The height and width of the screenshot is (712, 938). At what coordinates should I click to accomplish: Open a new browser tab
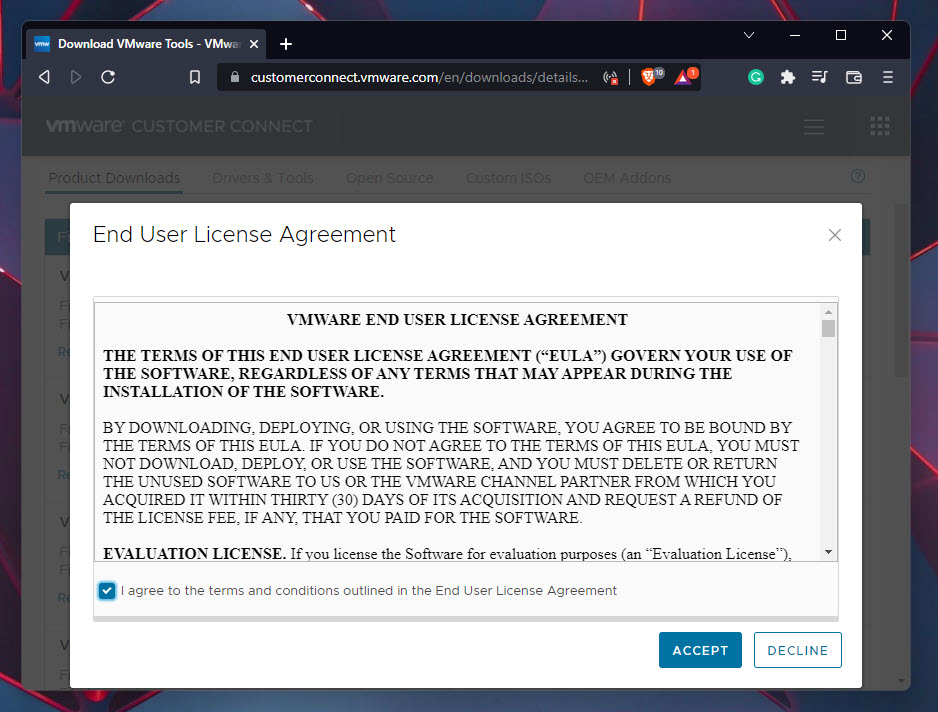[286, 44]
